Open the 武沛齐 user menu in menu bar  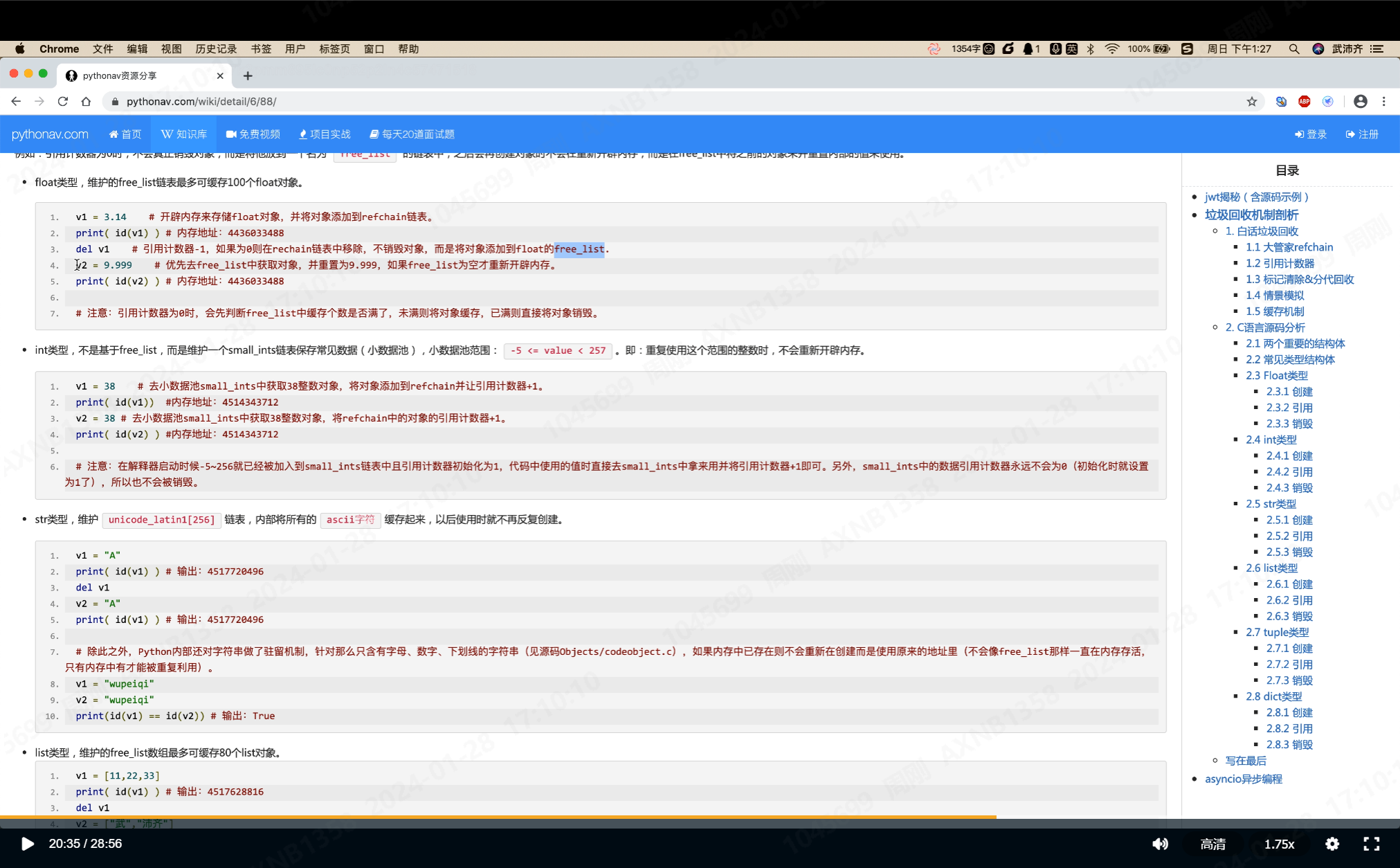1347,48
